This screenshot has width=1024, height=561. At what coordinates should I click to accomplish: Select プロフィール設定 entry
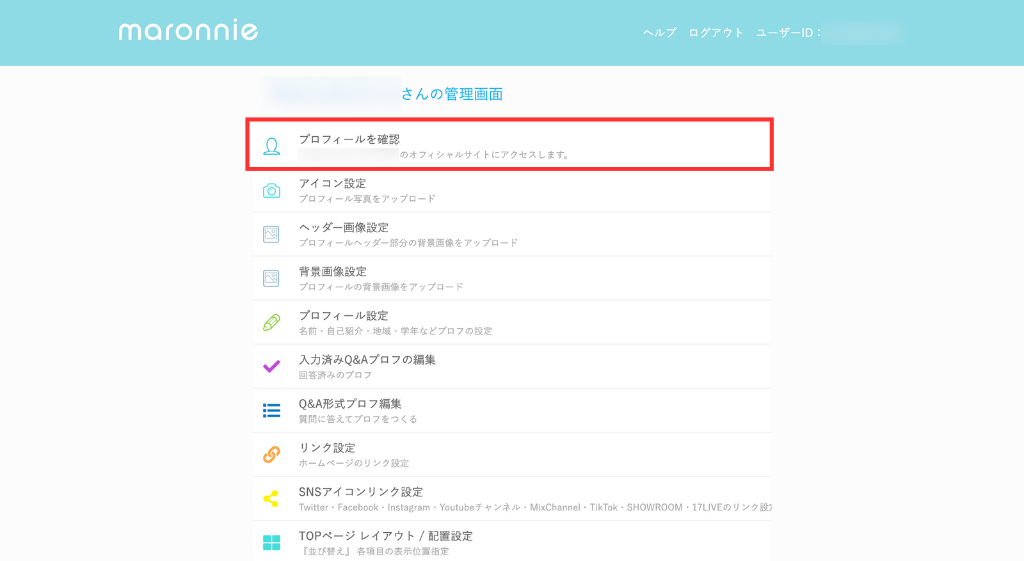tap(512, 322)
